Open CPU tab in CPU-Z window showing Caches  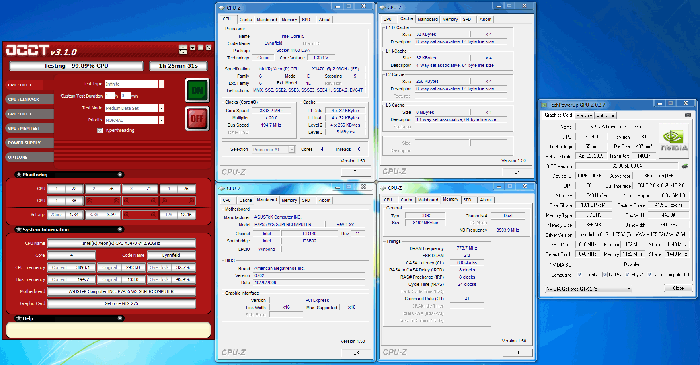pos(388,19)
